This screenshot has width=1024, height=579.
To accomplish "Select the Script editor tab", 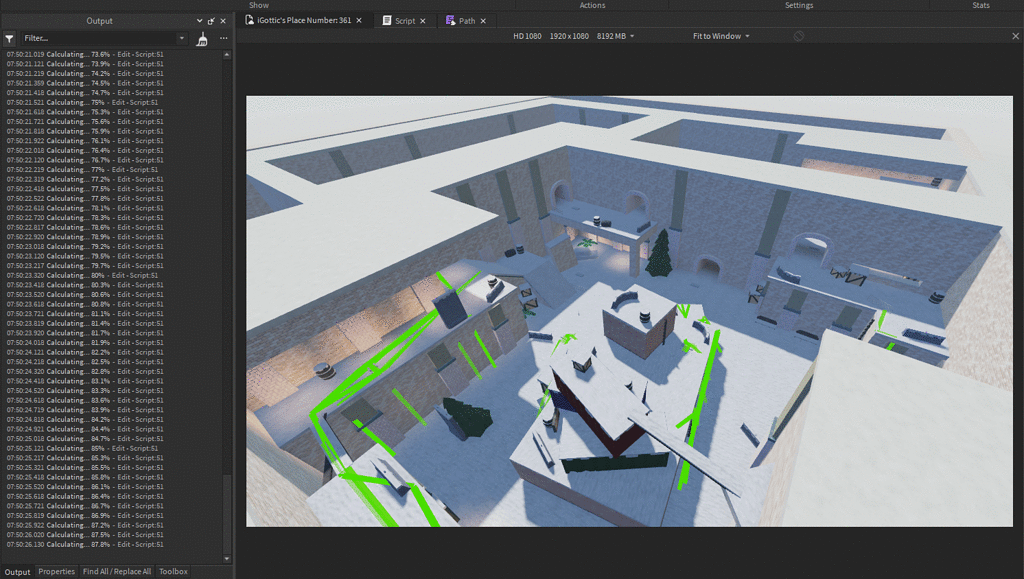I will pos(405,18).
